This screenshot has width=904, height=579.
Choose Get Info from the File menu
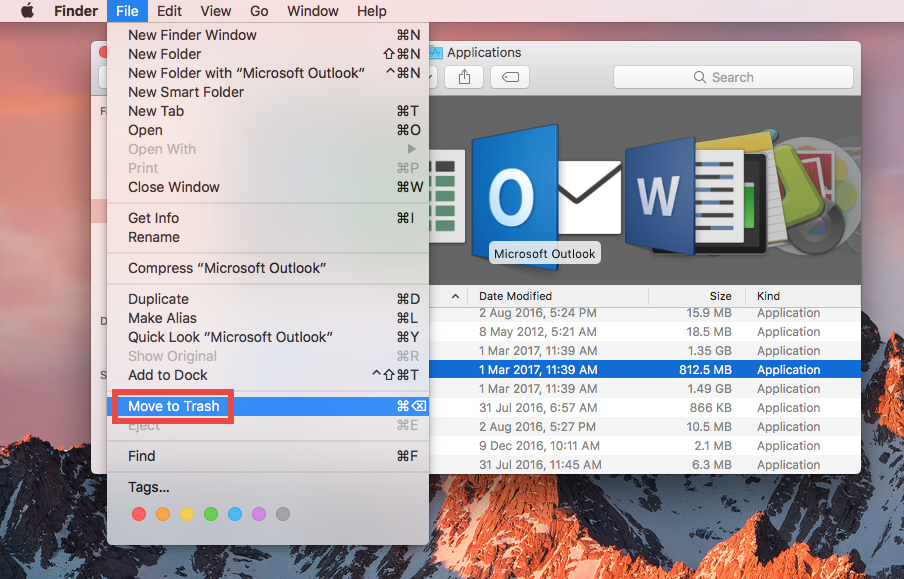tap(153, 217)
